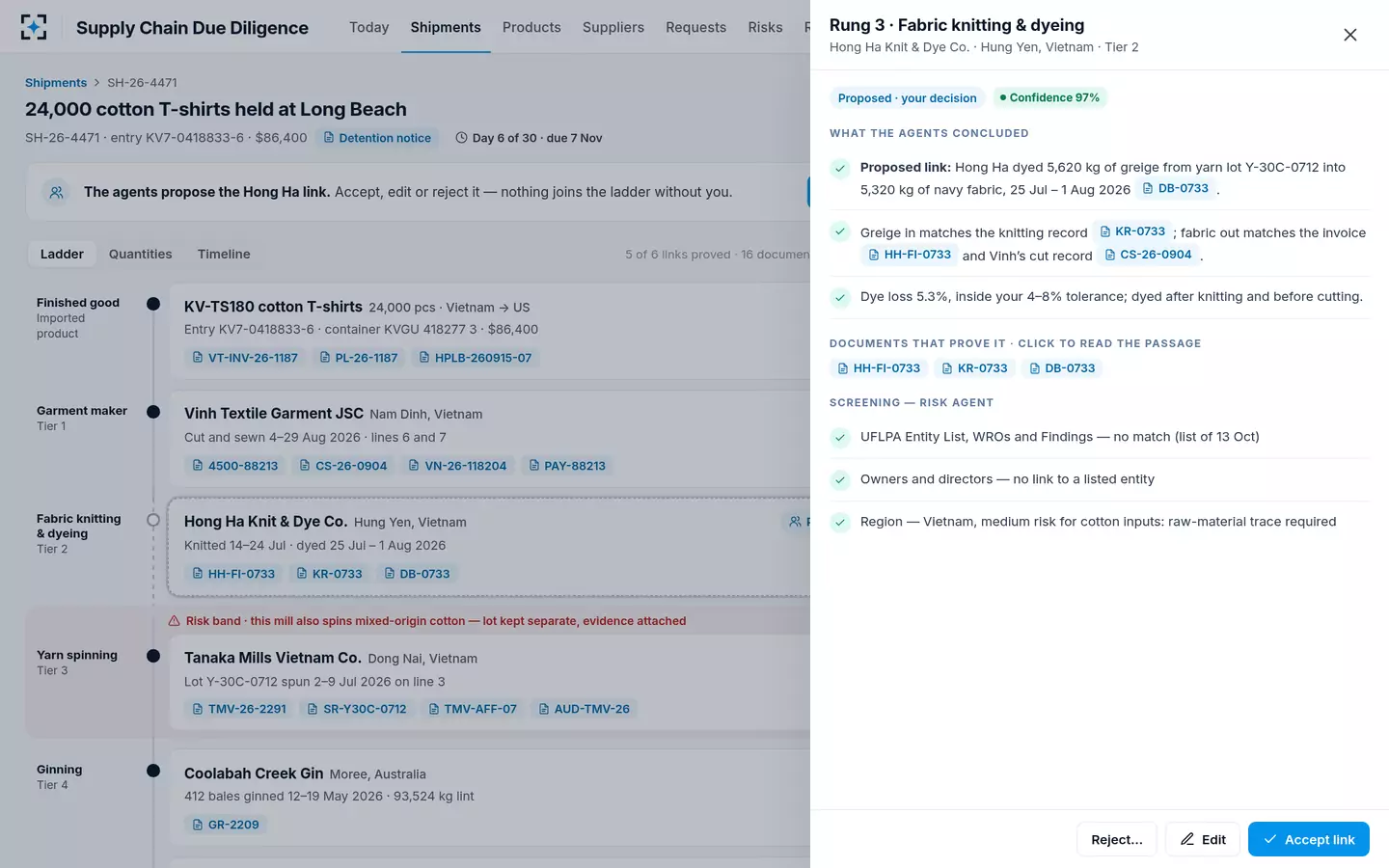The image size is (1389, 868).
Task: Click the Edit button
Action: pyautogui.click(x=1202, y=839)
